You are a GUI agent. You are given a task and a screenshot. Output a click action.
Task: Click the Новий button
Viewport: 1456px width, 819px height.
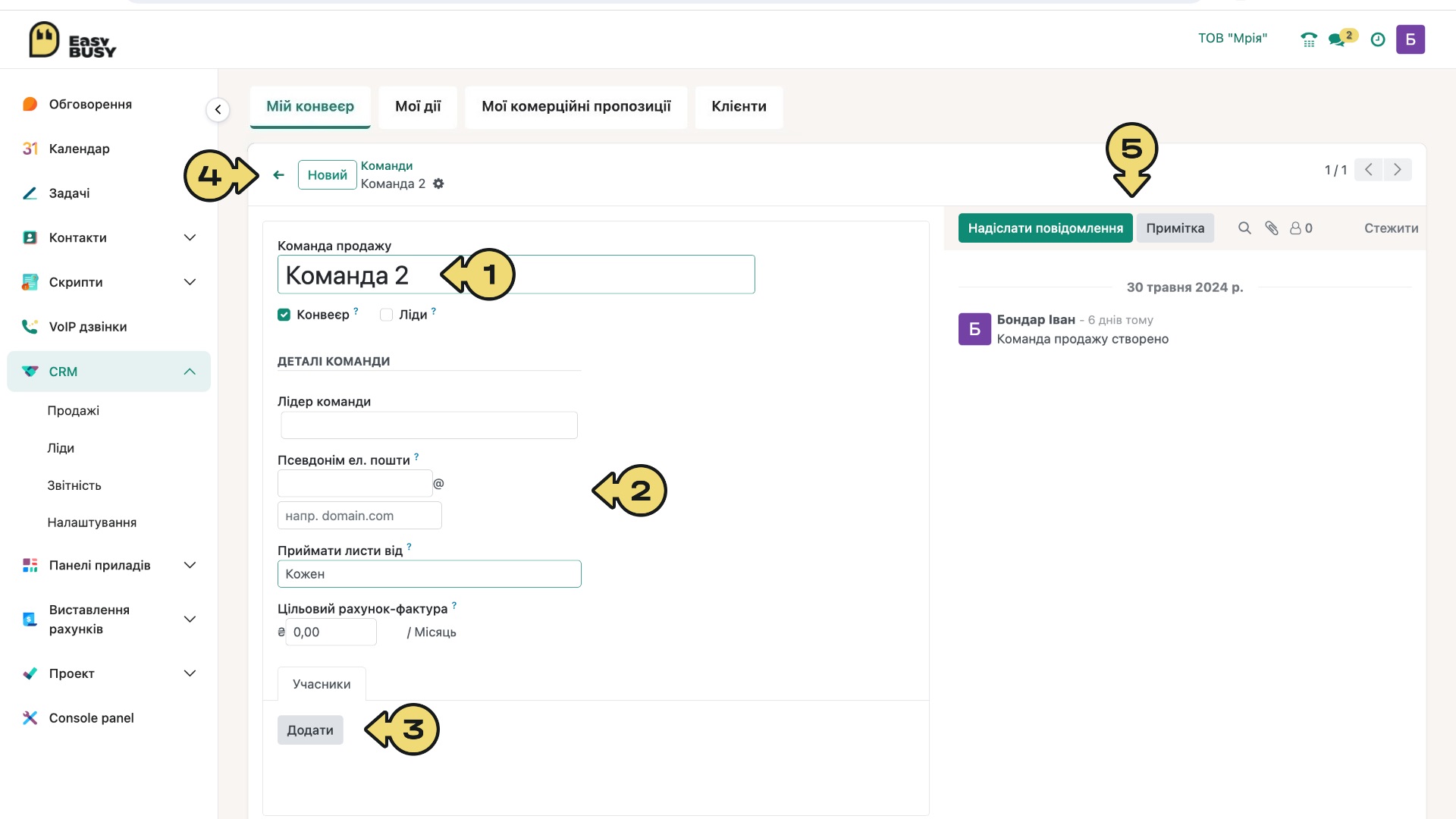click(327, 175)
